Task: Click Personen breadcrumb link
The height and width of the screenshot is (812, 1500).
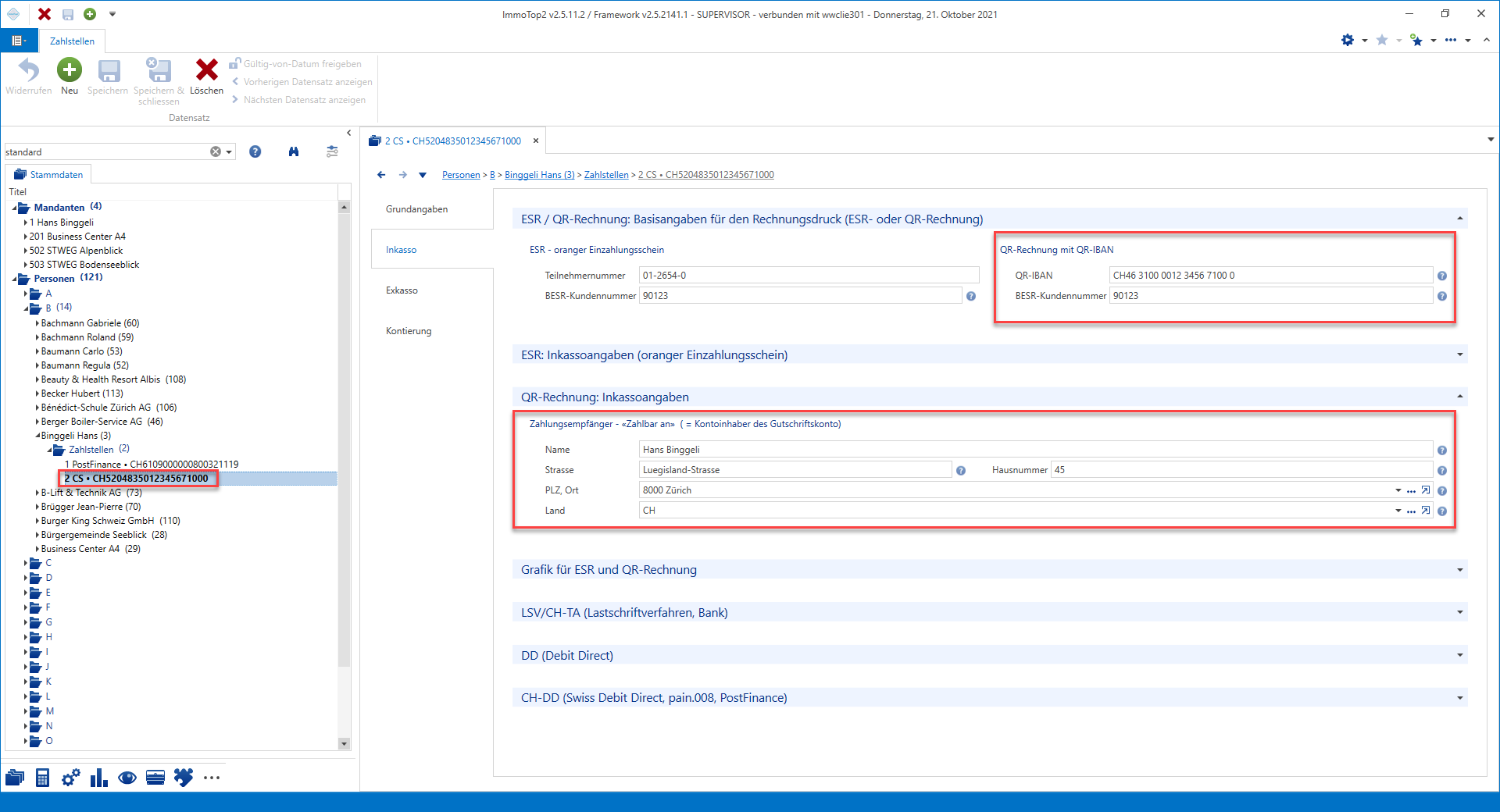Action: (461, 175)
